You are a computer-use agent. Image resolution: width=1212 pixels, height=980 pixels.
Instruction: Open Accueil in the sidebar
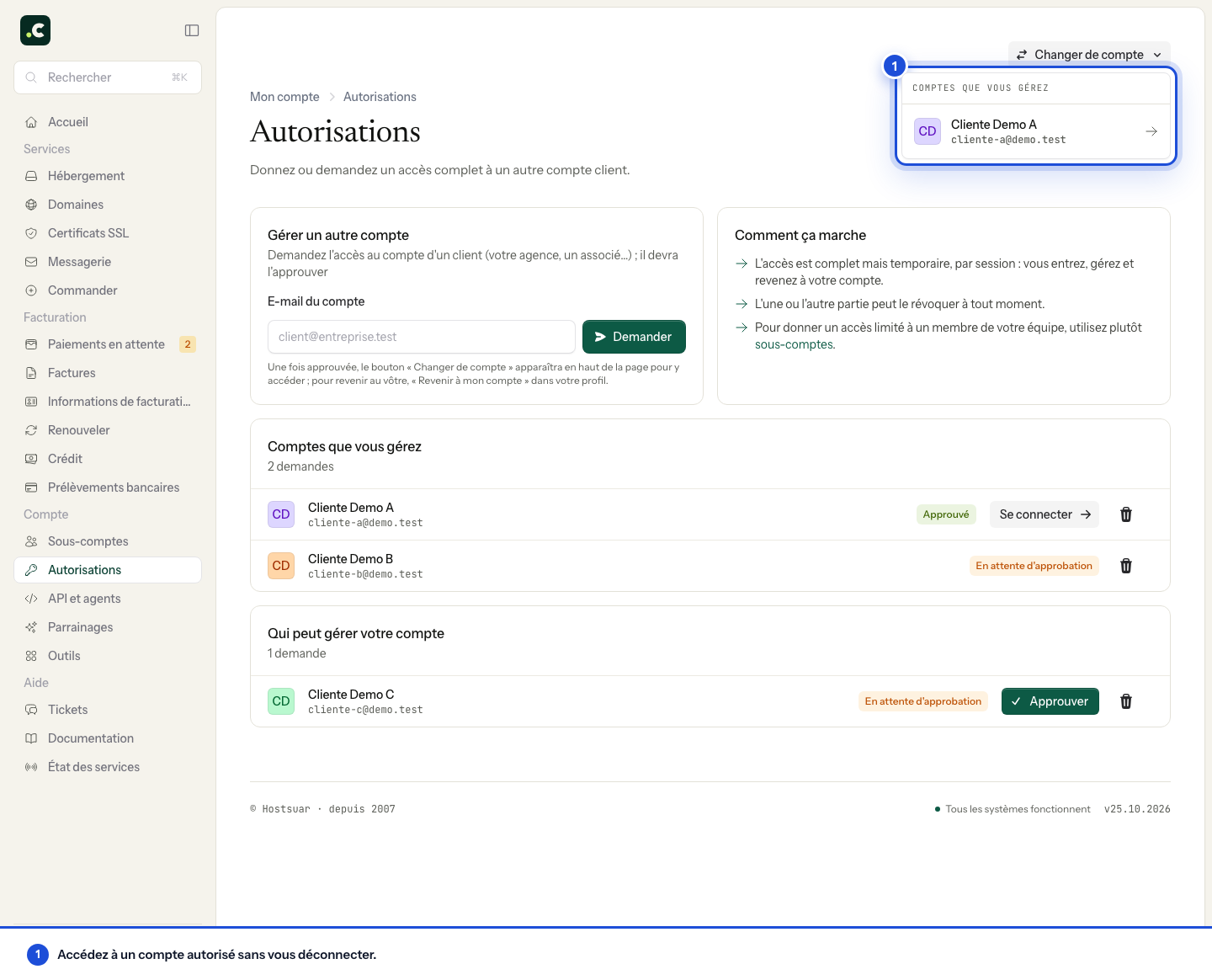pyautogui.click(x=108, y=122)
